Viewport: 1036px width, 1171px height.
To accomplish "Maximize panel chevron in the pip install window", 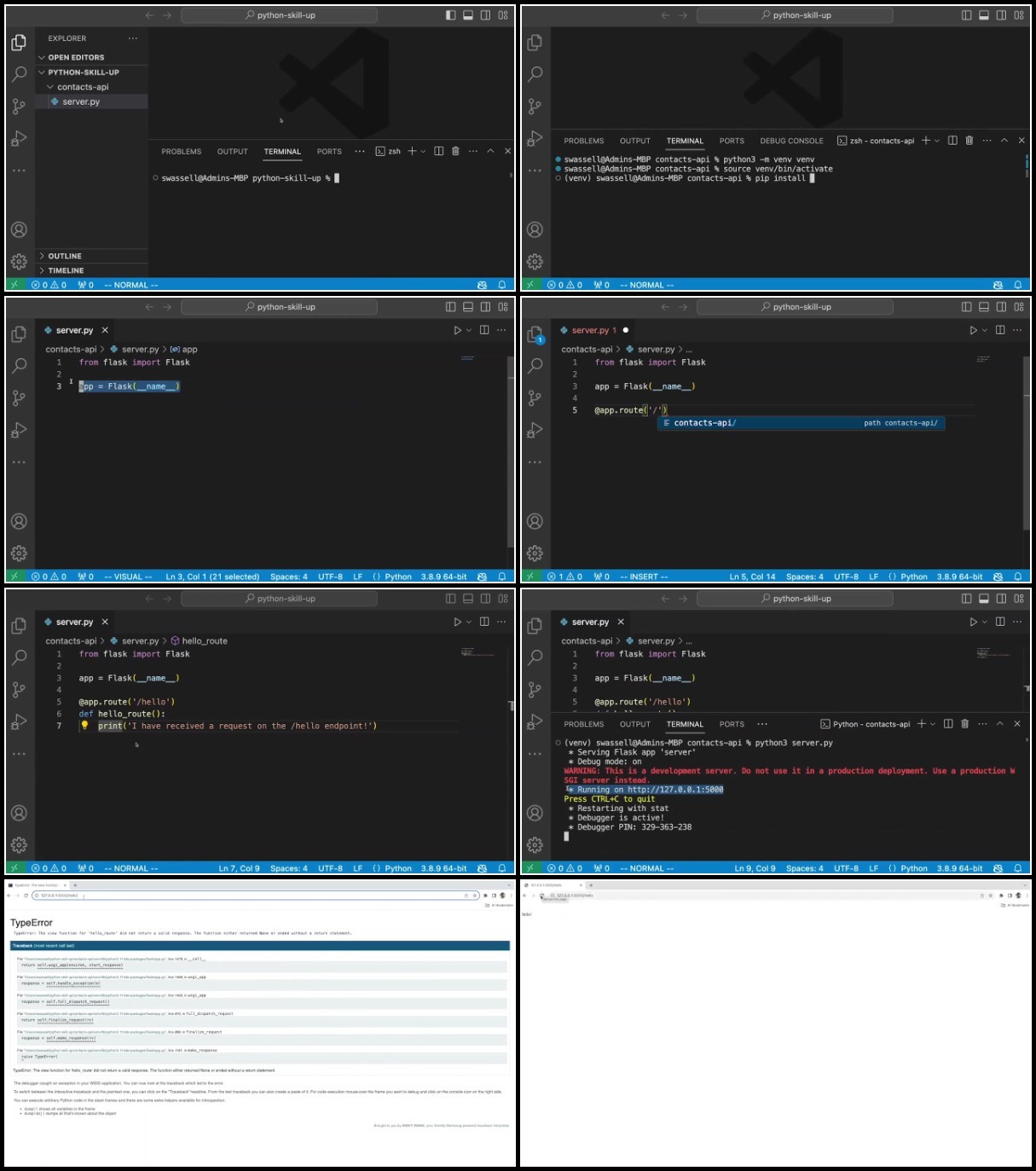I will click(x=1004, y=141).
